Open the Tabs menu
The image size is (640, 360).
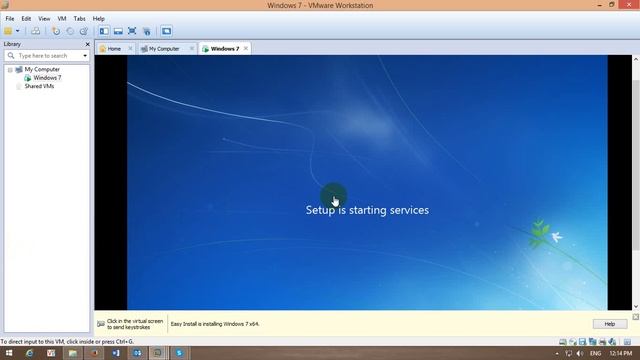tap(79, 19)
